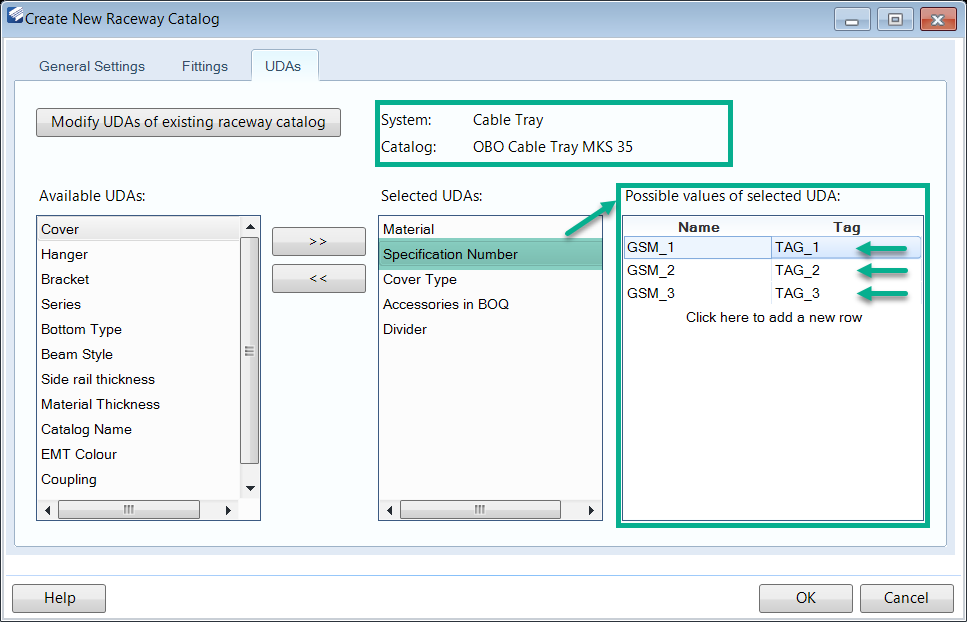
Task: Click Available UDAs scroll right arrow
Action: point(228,510)
